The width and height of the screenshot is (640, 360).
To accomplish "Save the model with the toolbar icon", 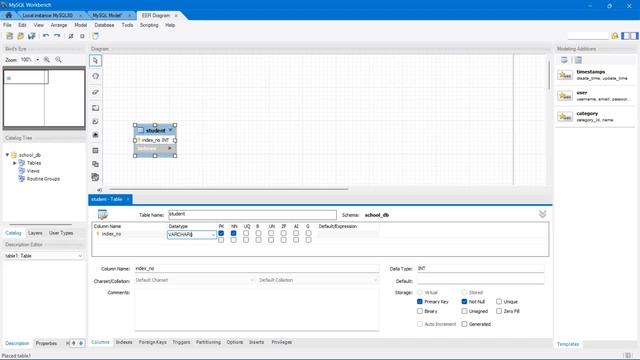I will [x=31, y=36].
